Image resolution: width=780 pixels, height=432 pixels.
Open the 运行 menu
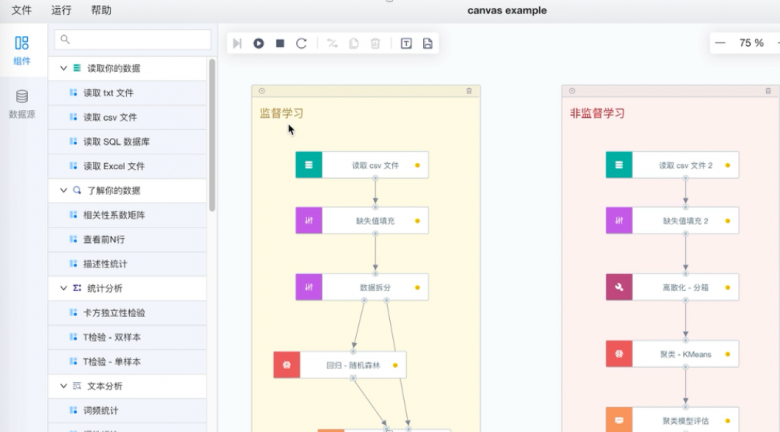61,10
